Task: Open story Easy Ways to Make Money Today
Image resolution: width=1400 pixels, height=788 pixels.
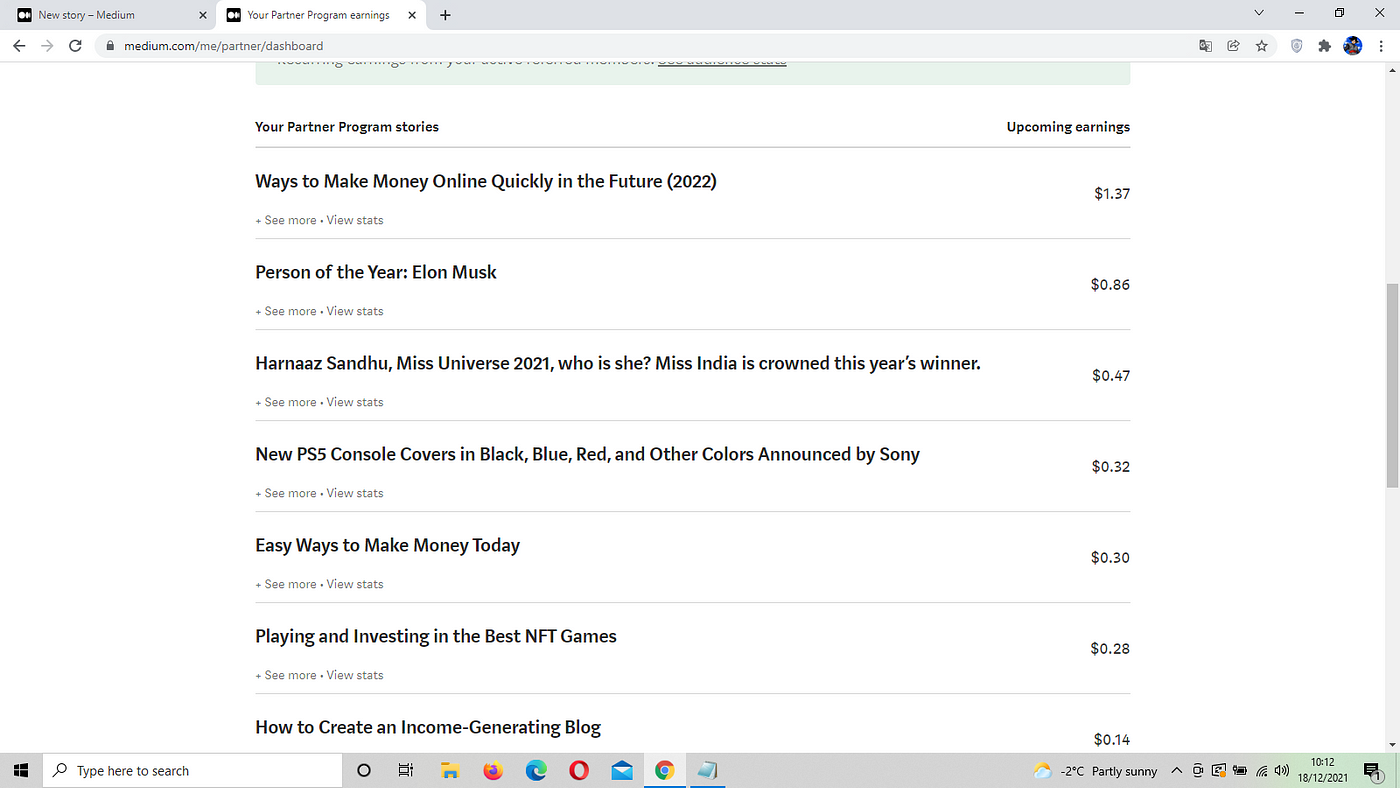Action: pos(387,545)
